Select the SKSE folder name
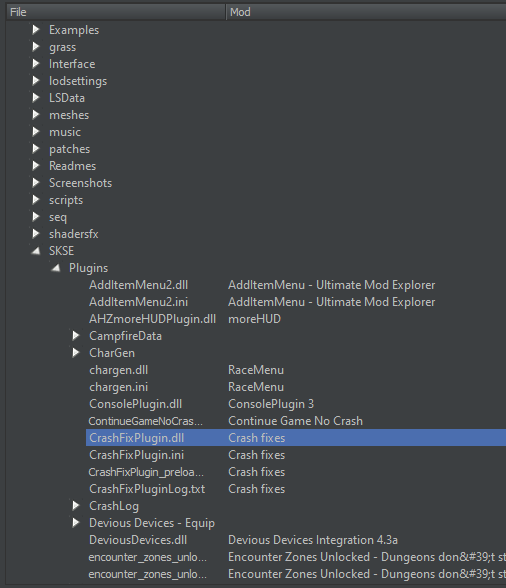 pyautogui.click(x=62, y=251)
